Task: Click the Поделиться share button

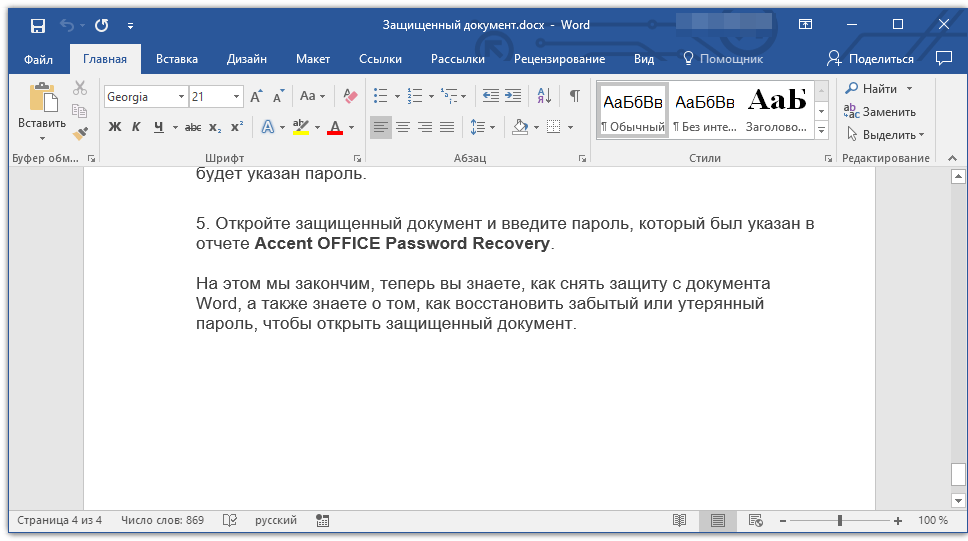Action: pyautogui.click(x=870, y=59)
